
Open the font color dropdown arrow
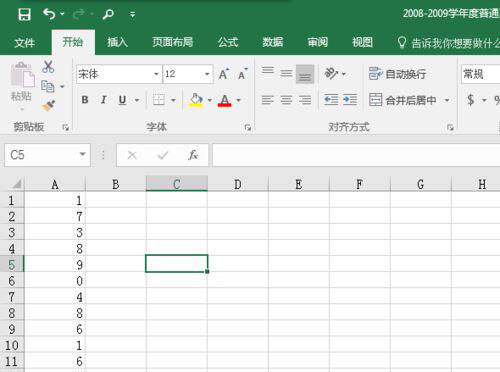tap(238, 100)
